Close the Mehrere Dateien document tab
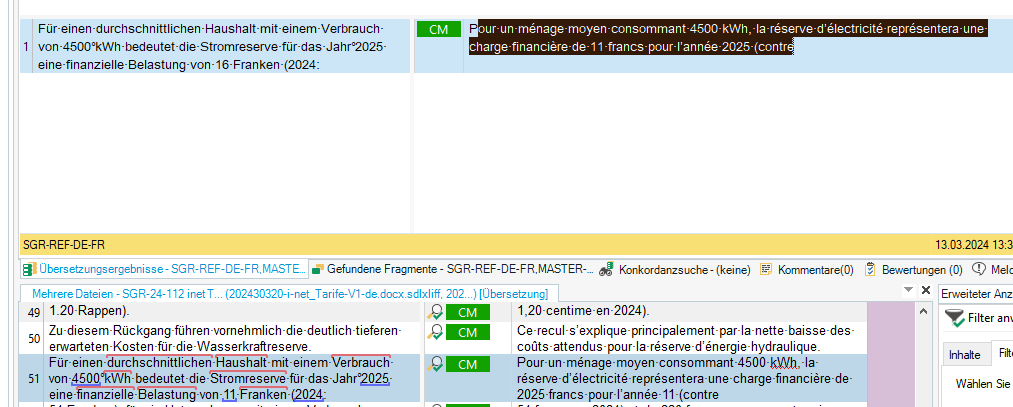 click(925, 290)
